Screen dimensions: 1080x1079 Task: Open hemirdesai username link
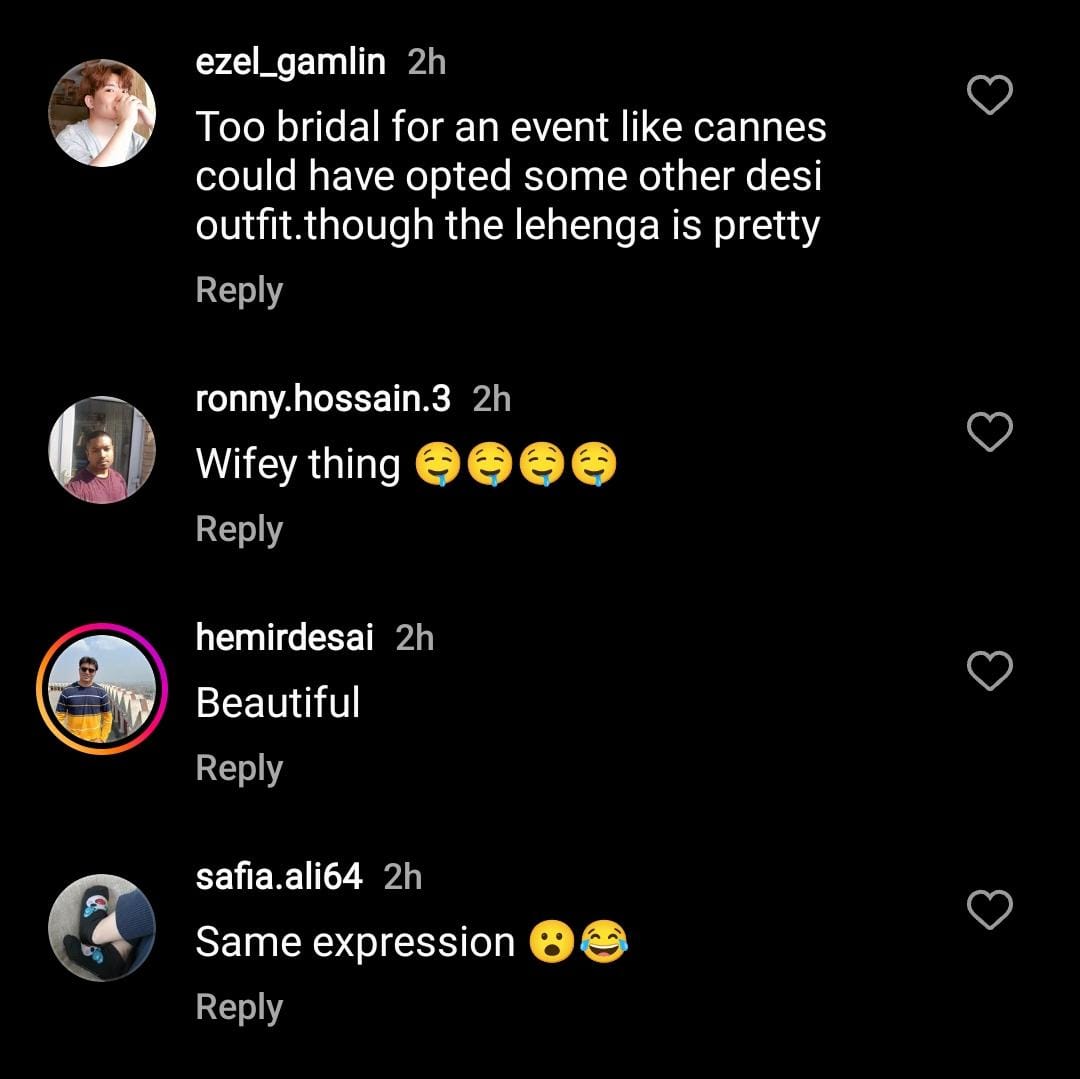click(x=284, y=637)
